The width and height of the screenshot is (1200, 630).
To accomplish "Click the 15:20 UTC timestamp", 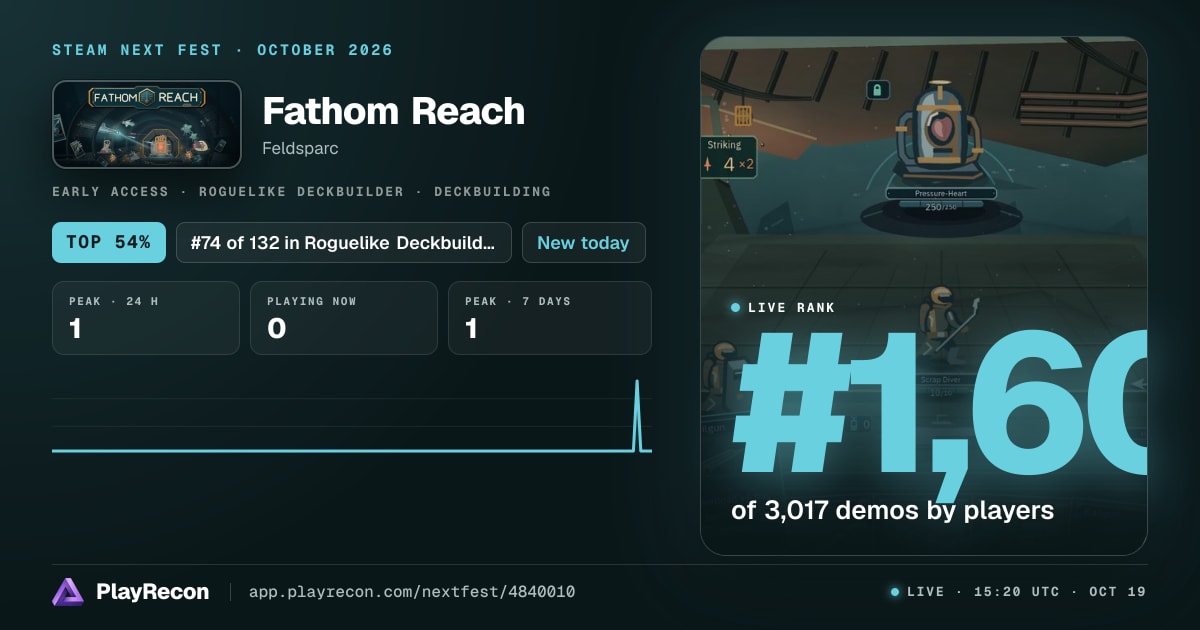I will click(1016, 592).
